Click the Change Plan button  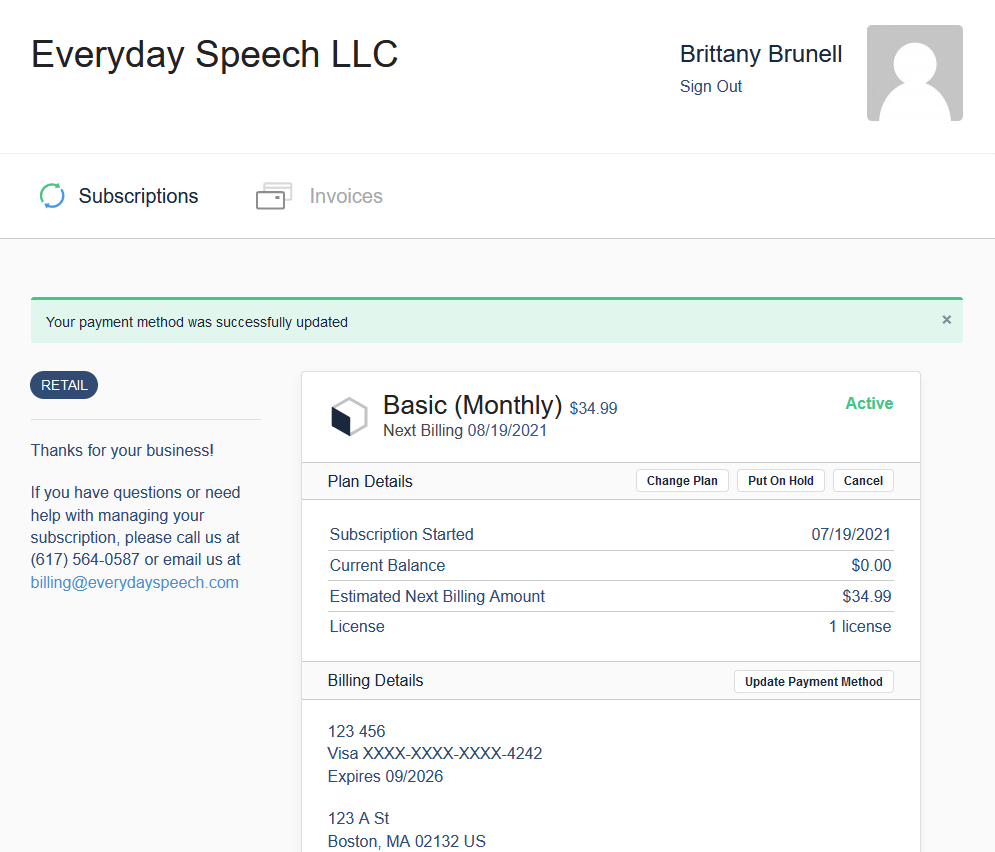(x=682, y=481)
